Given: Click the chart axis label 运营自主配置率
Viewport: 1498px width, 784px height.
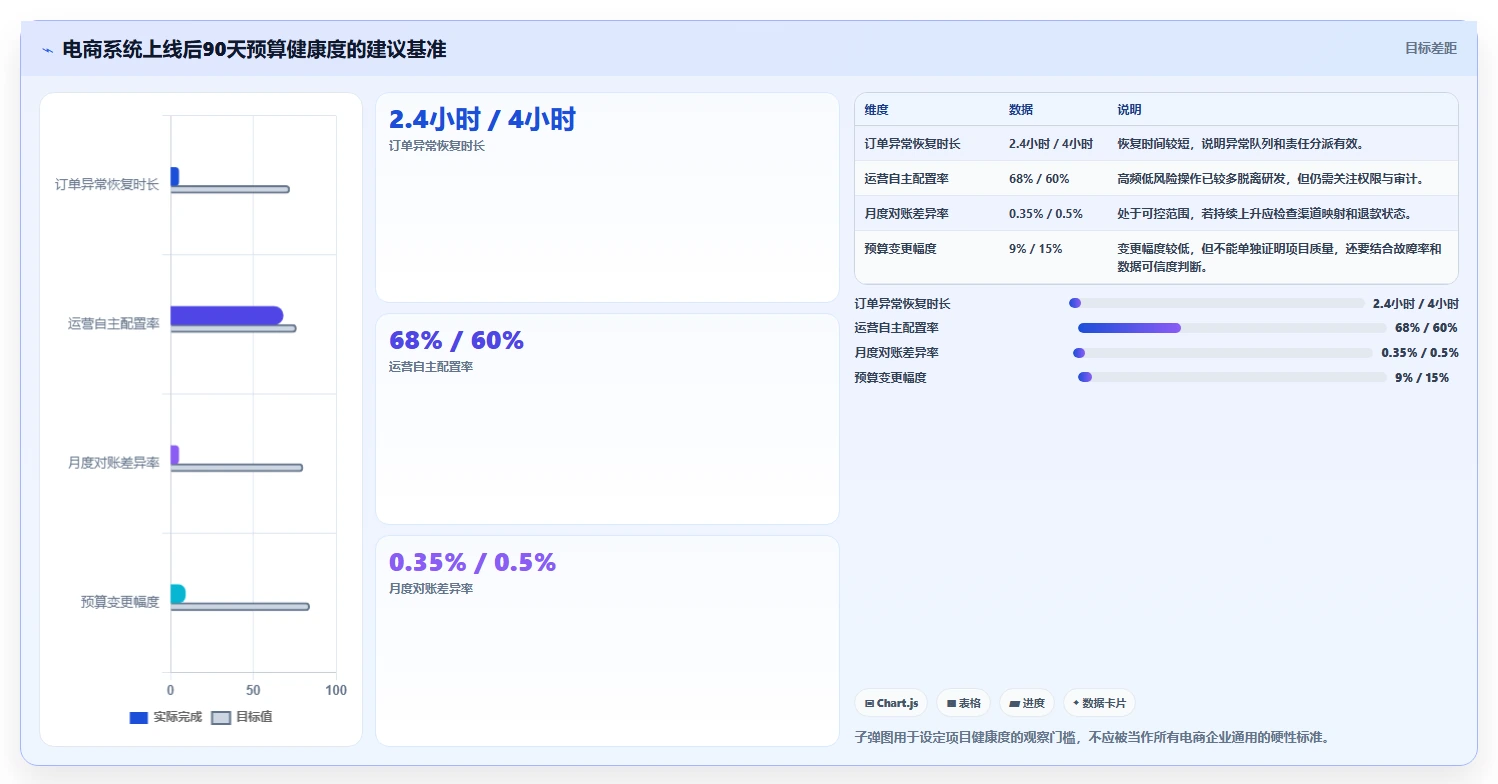Looking at the screenshot, I should click(x=114, y=324).
